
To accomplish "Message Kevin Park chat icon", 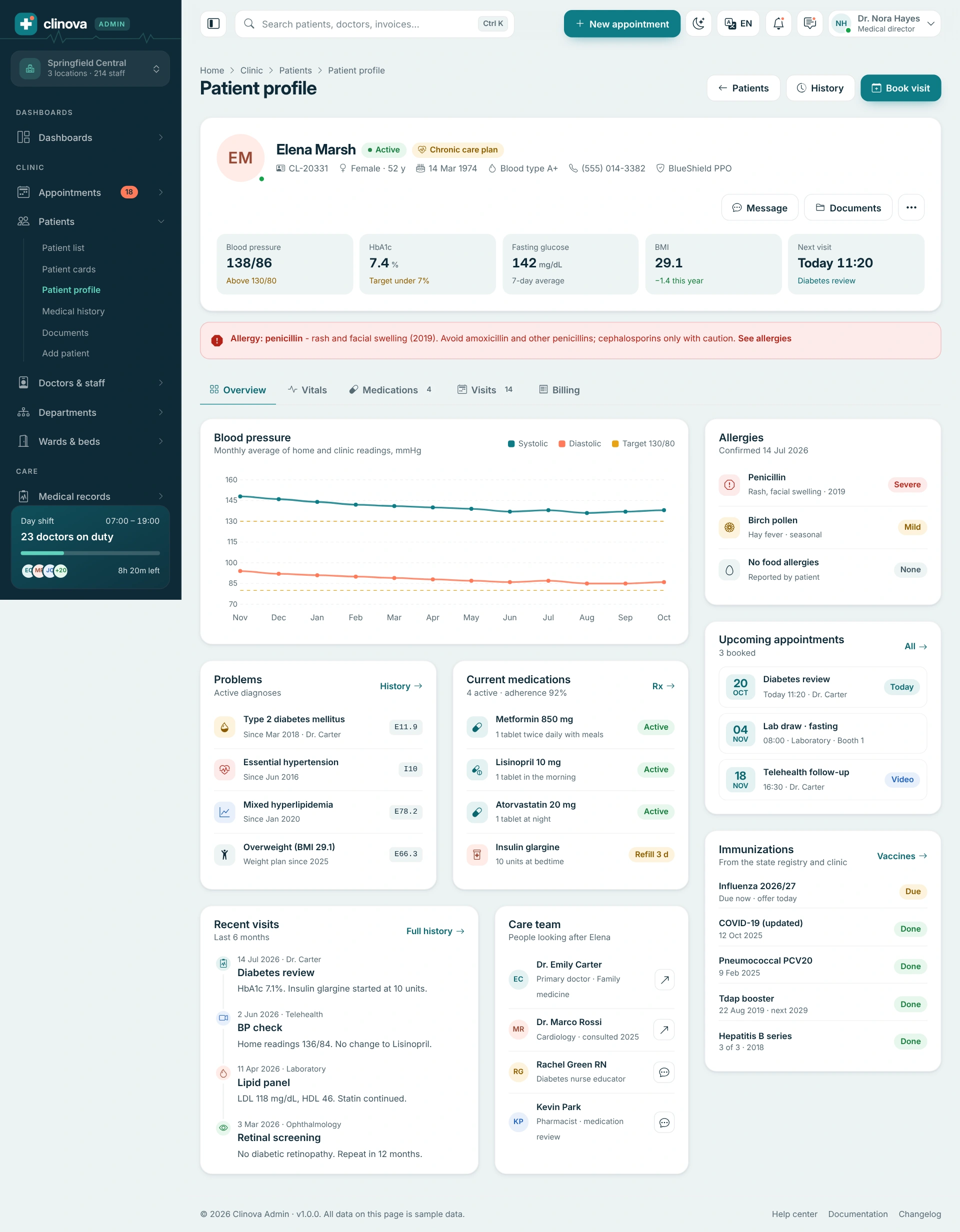I will pos(664,1123).
